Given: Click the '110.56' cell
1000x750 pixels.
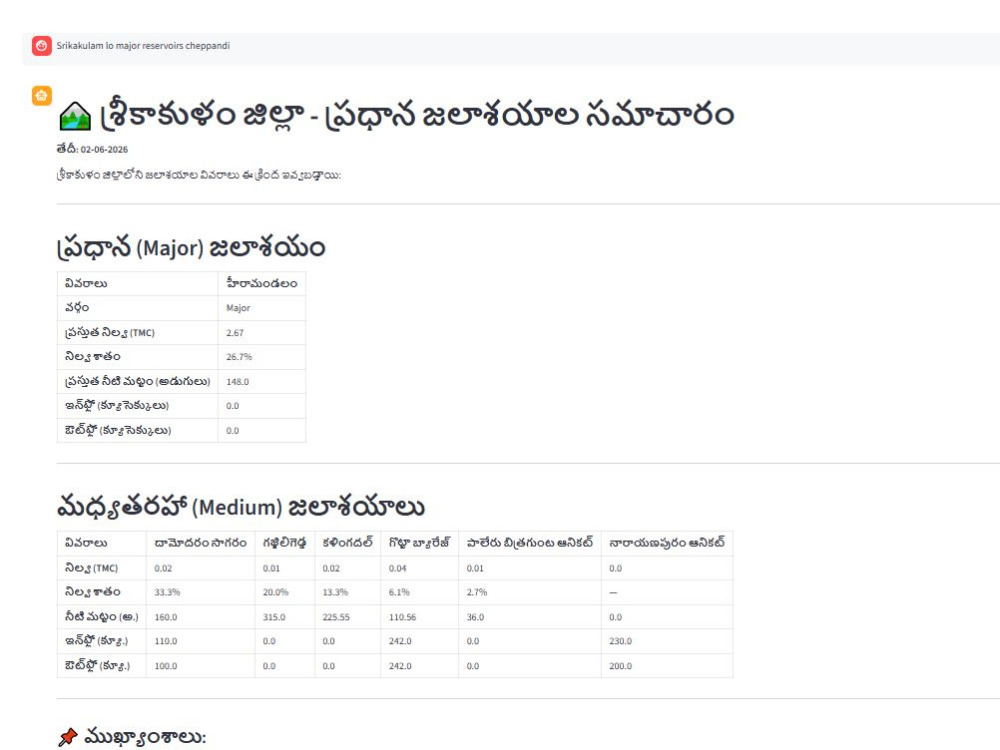Looking at the screenshot, I should (x=402, y=617).
